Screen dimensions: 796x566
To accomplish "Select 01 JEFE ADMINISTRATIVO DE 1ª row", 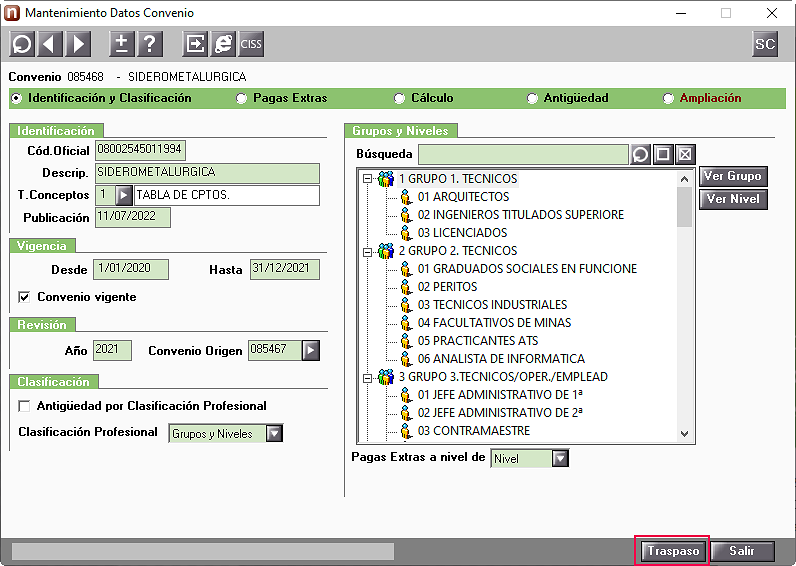I will [x=500, y=395].
